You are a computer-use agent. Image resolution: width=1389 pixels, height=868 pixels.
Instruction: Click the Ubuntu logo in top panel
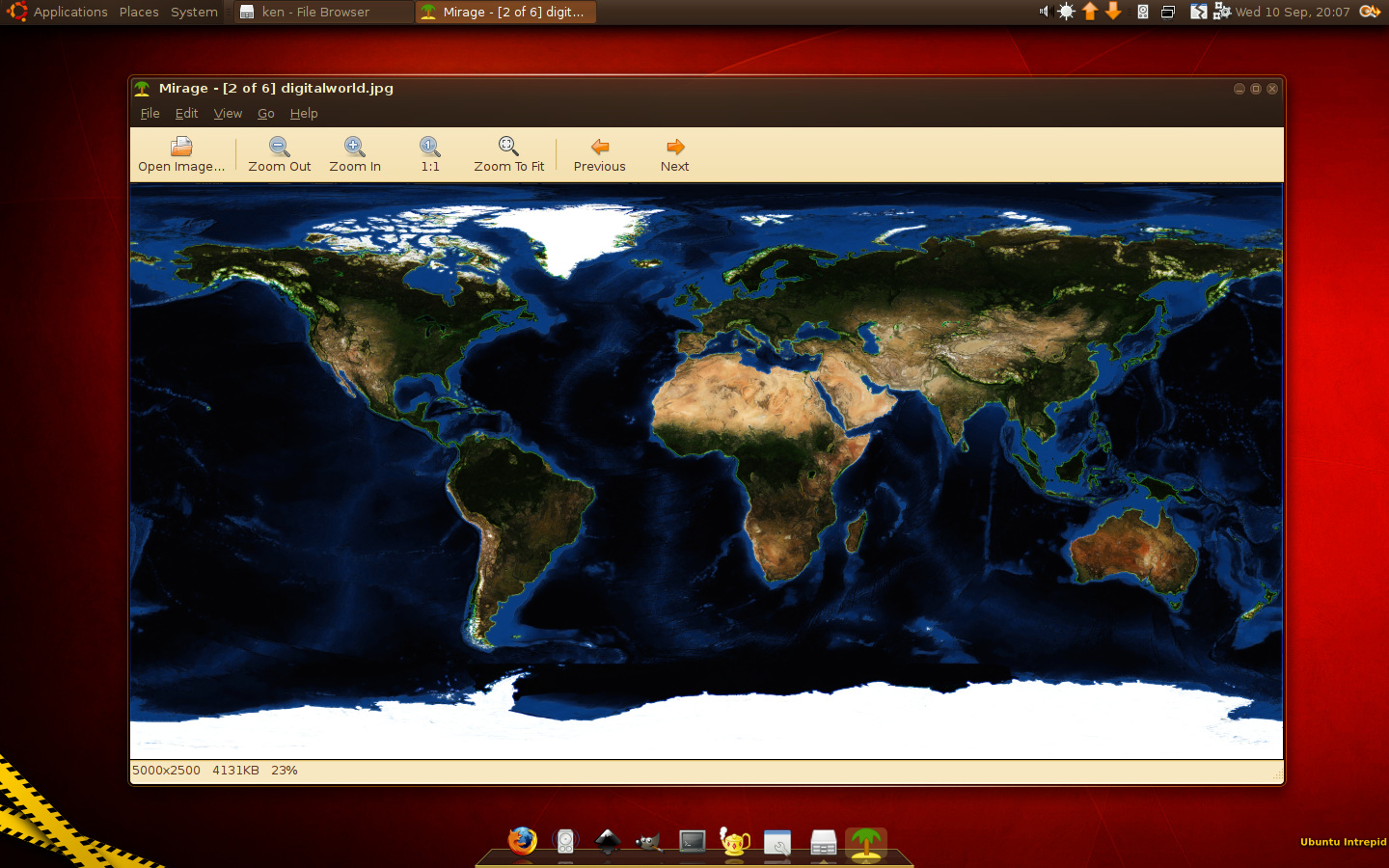click(16, 12)
